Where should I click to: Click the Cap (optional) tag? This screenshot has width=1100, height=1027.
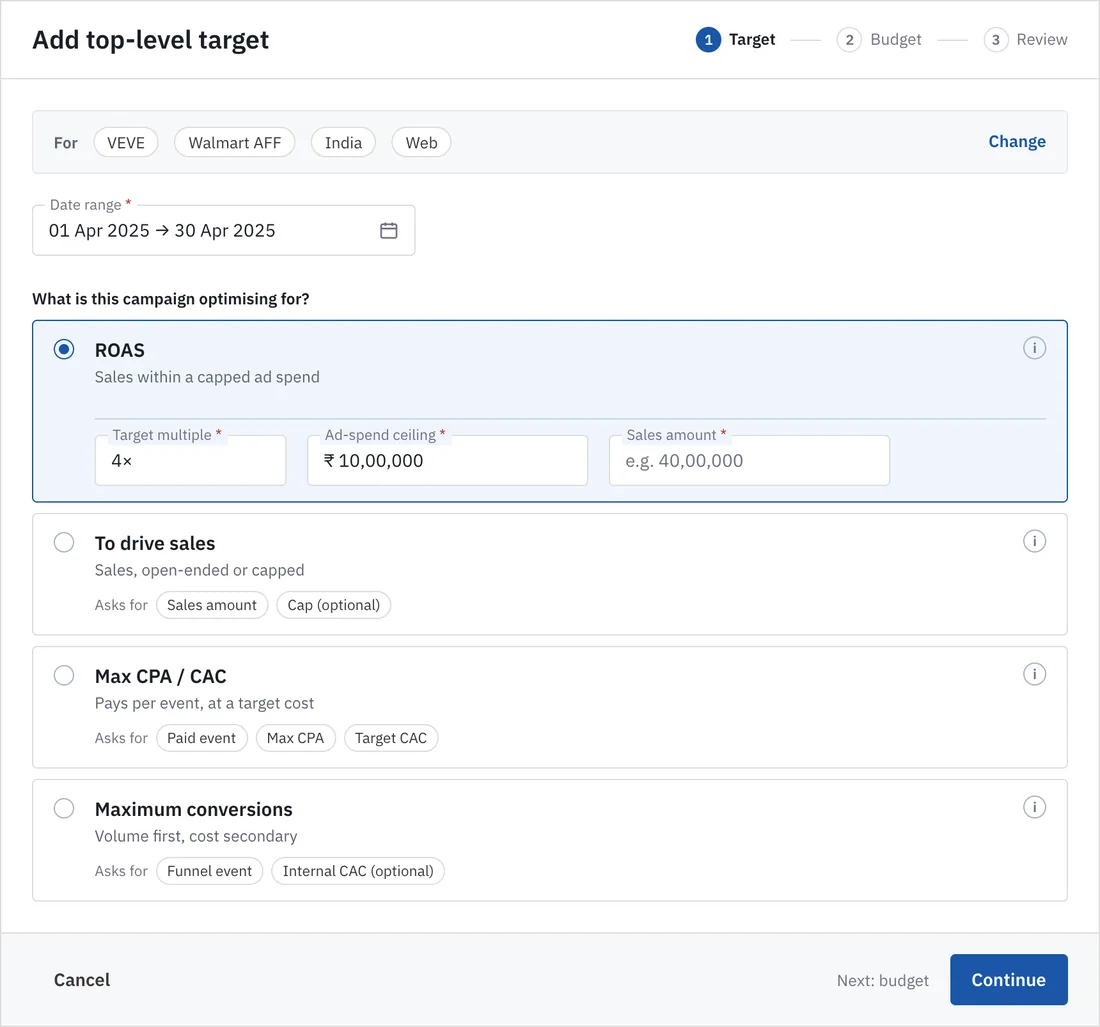(333, 605)
